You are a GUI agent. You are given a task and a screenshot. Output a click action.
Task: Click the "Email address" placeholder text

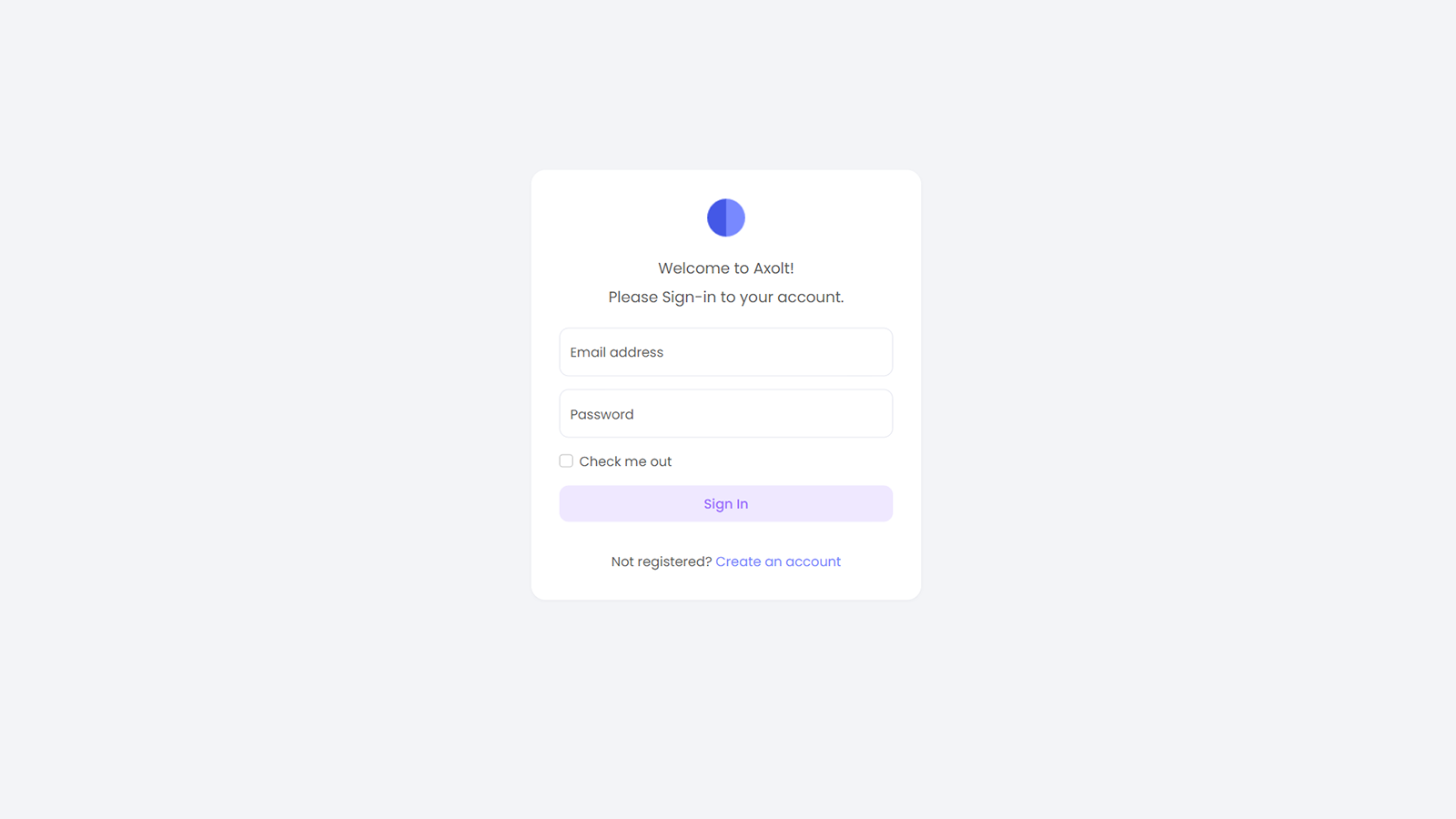(617, 352)
